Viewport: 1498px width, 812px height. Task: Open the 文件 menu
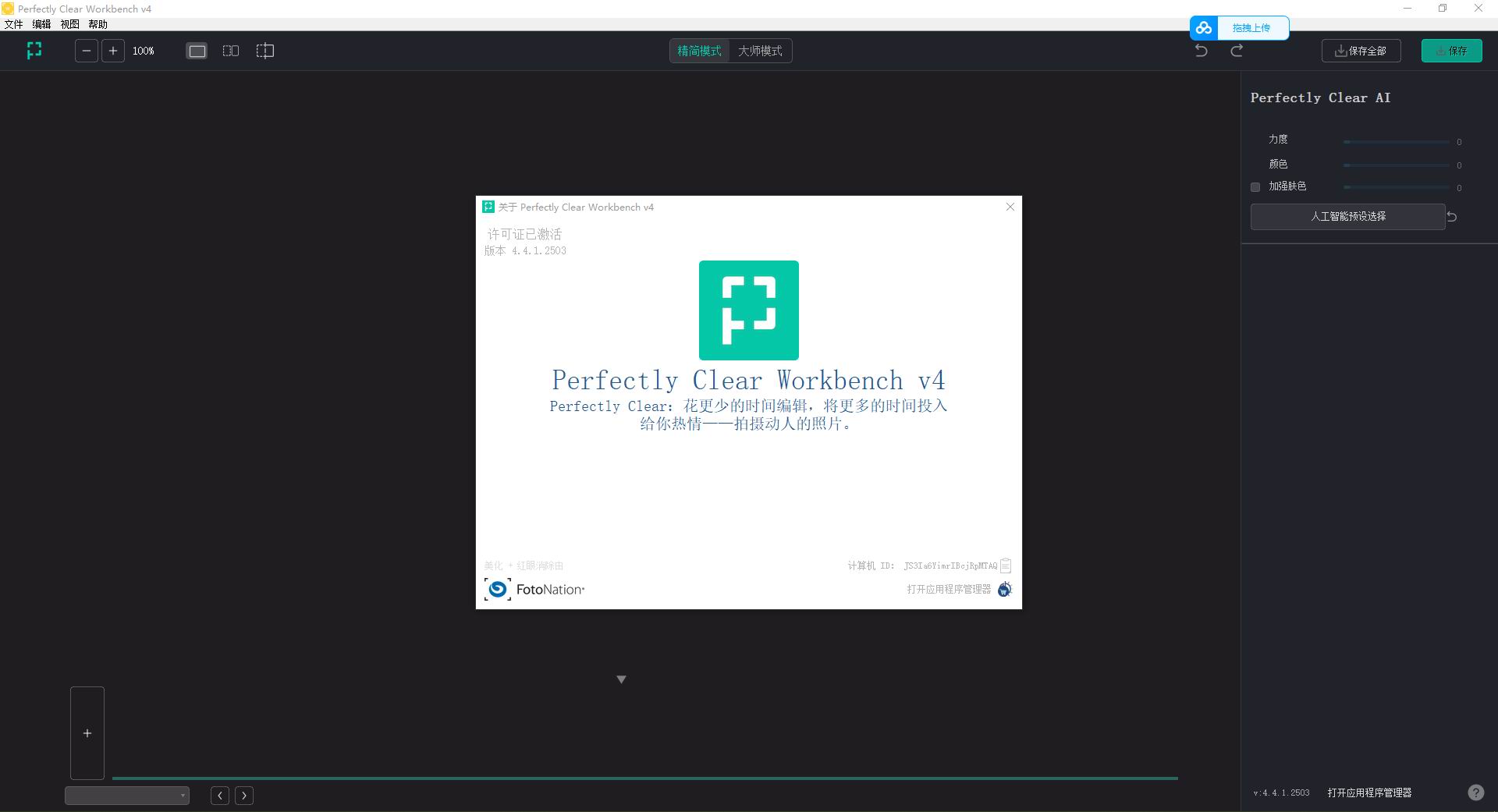pos(13,24)
